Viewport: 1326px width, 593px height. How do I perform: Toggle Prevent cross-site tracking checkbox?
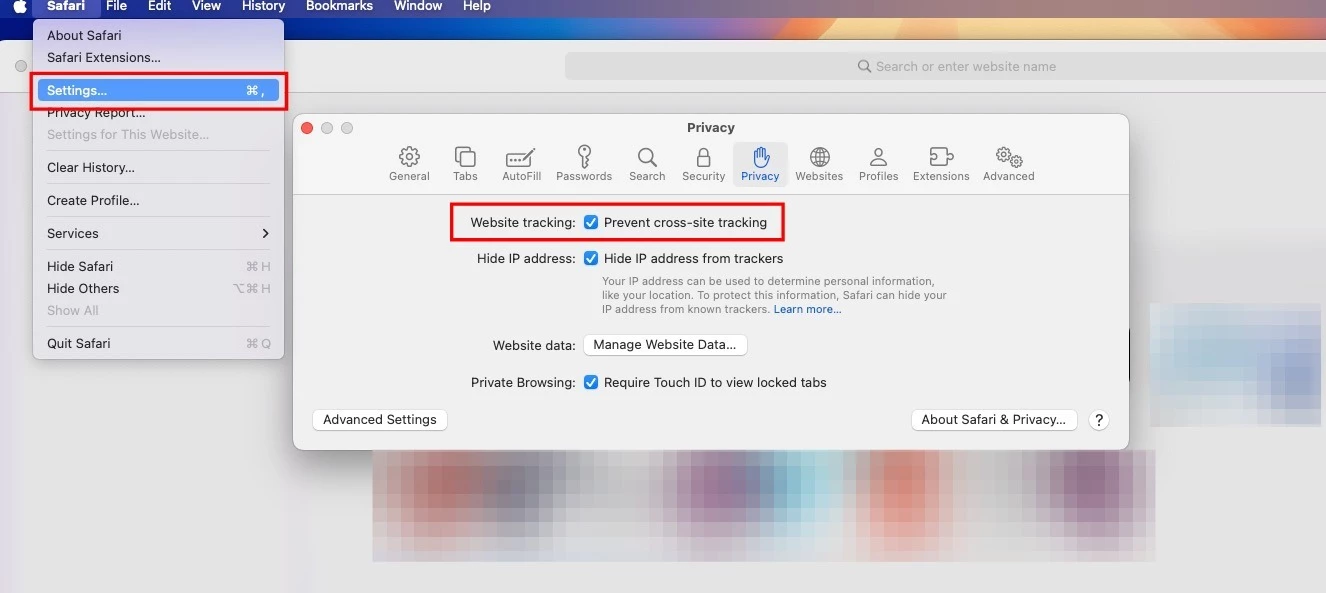pyautogui.click(x=591, y=223)
